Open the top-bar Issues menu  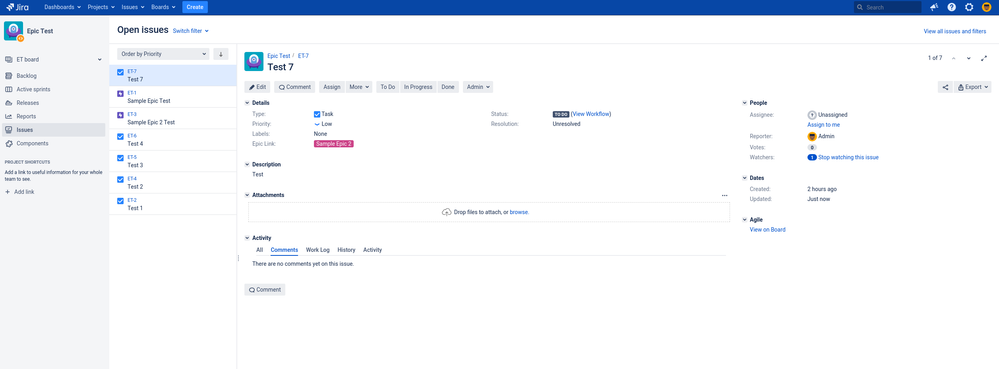133,7
